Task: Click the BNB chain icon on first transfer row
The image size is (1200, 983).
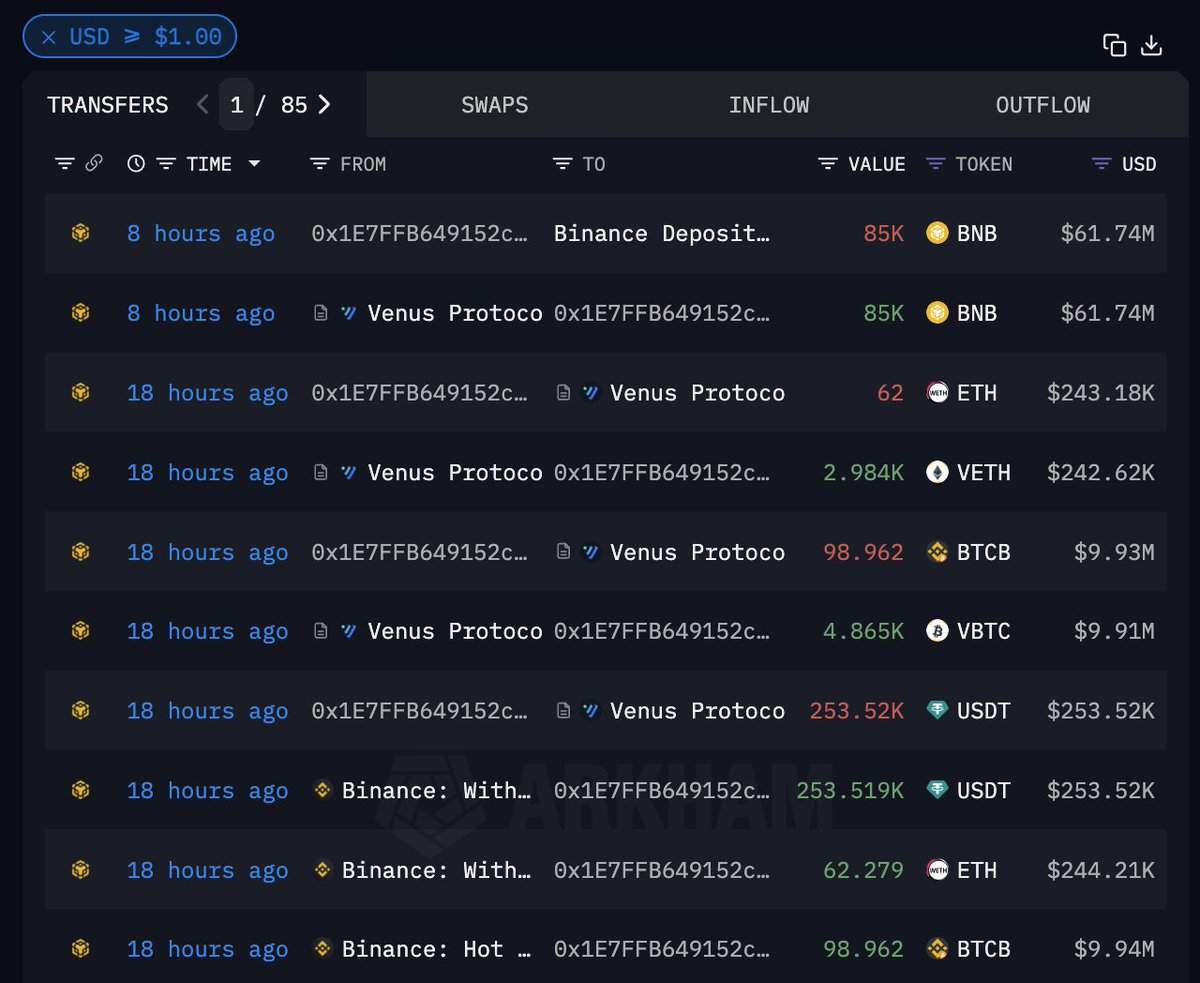Action: coord(80,233)
